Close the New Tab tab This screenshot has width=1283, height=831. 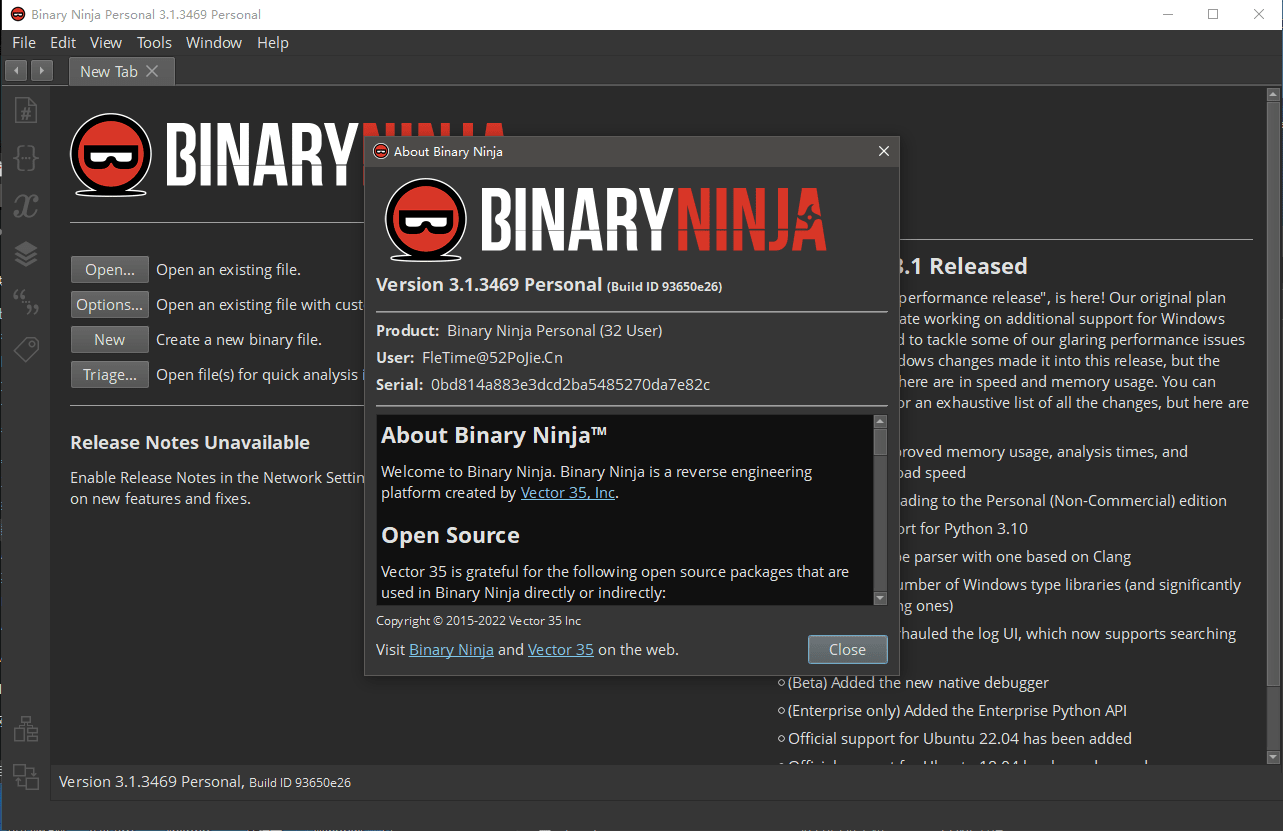click(x=152, y=71)
